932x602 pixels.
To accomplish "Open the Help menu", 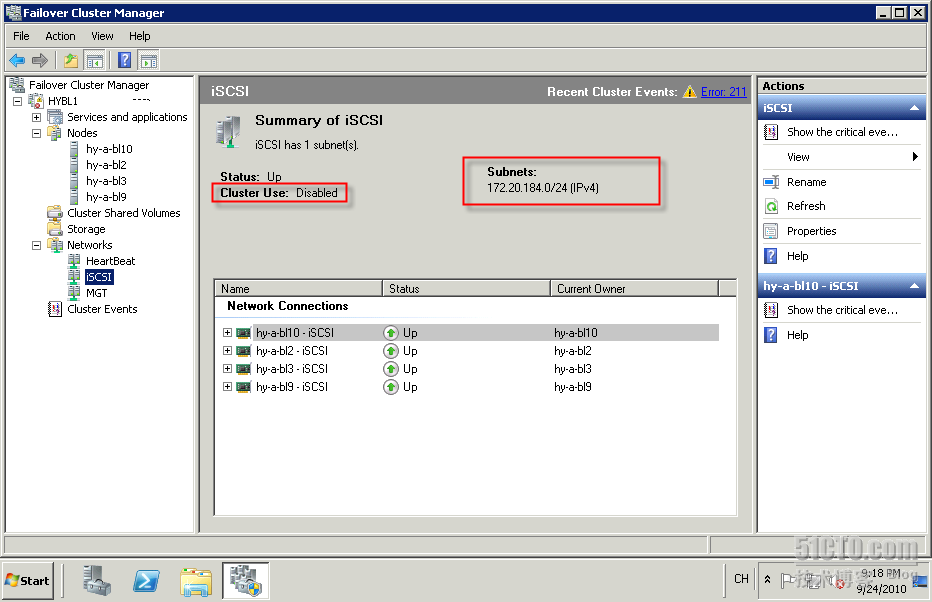I will (140, 36).
